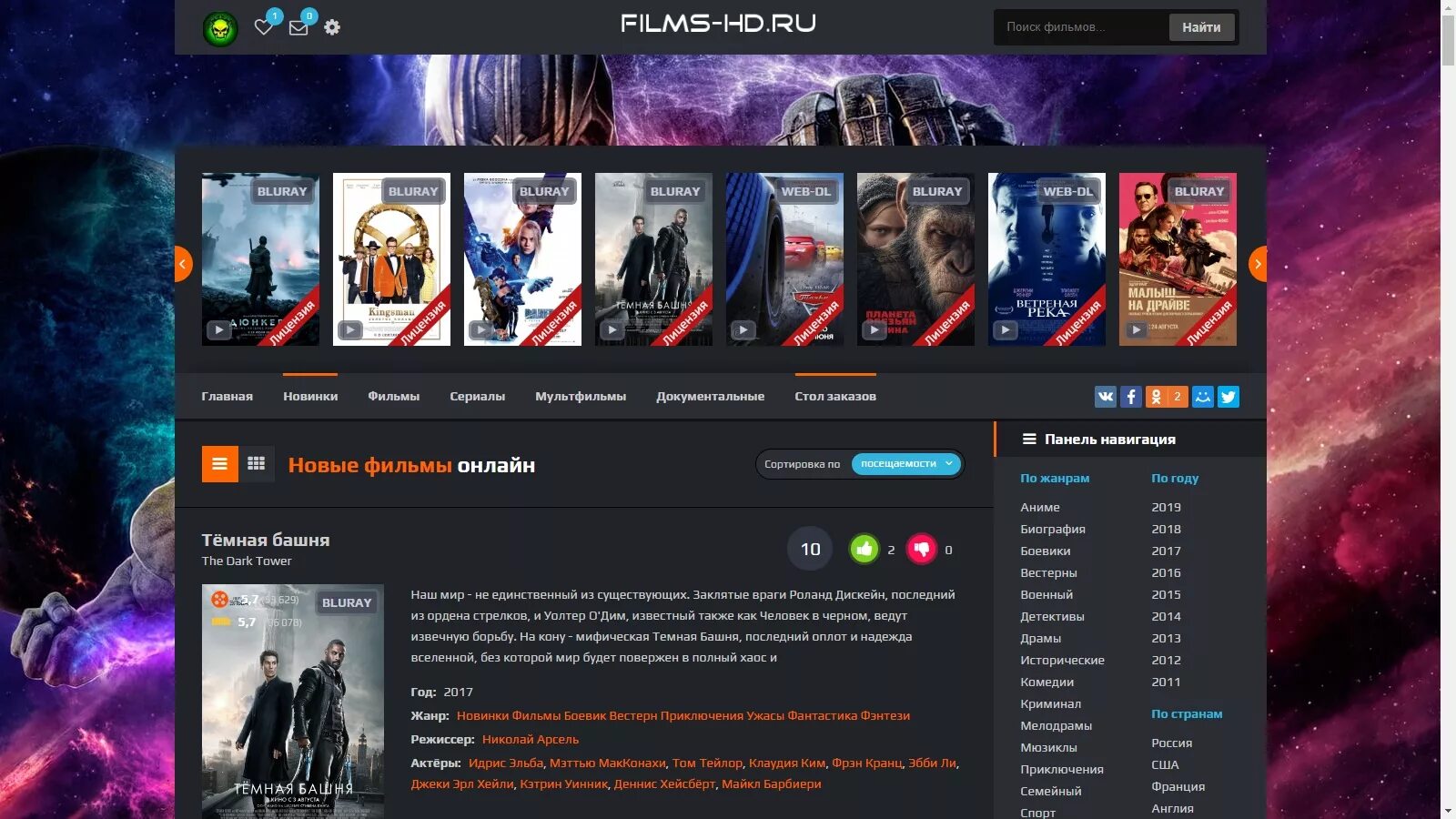
Task: Click play icon on Ветреная река poster
Action: 1005,330
